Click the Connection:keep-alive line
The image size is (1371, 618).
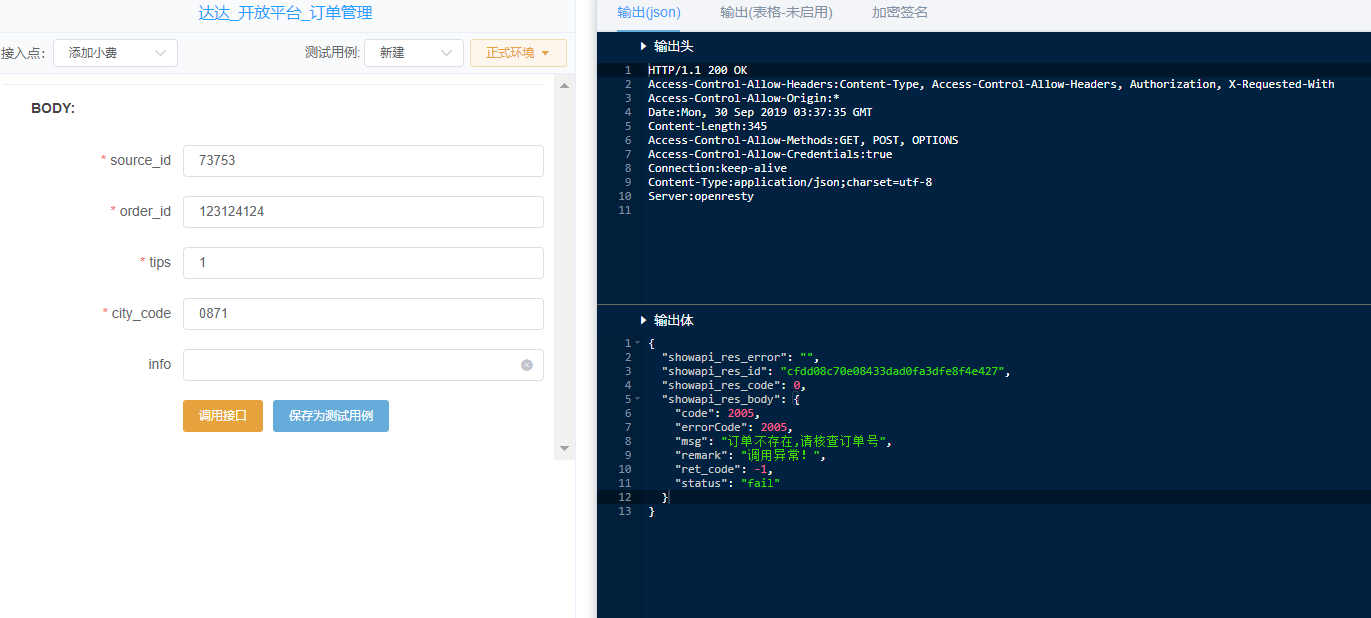pyautogui.click(x=717, y=168)
